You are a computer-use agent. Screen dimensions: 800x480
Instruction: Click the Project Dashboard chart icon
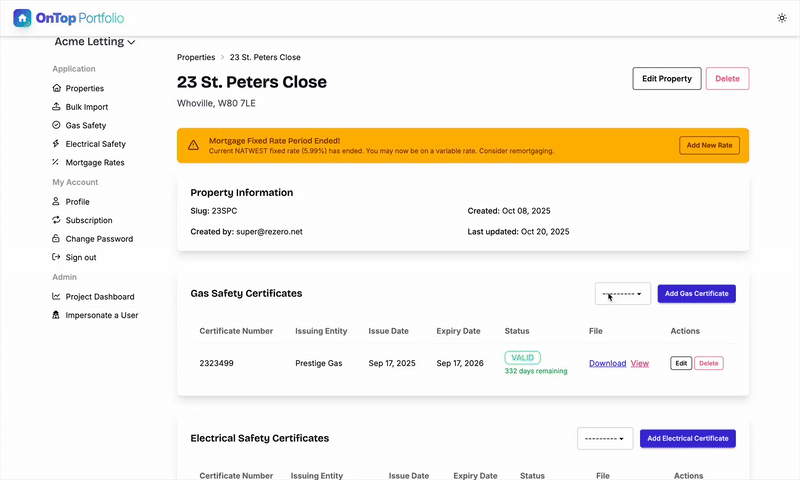tap(57, 297)
